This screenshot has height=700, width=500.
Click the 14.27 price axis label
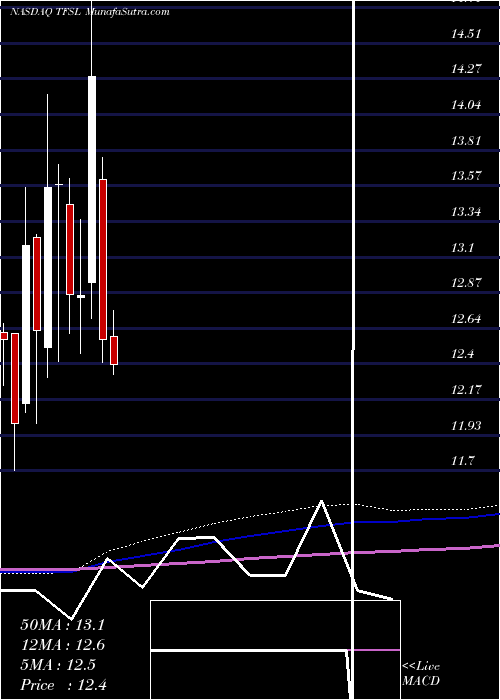(x=467, y=69)
